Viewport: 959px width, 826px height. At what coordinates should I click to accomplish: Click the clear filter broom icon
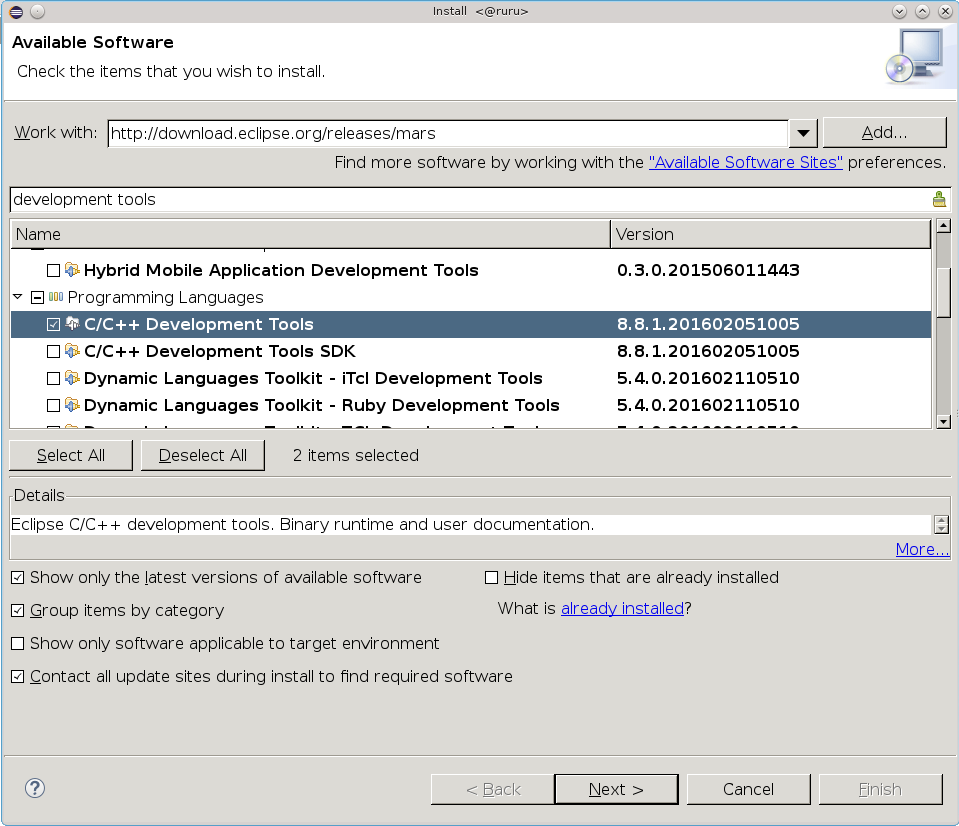coord(938,199)
